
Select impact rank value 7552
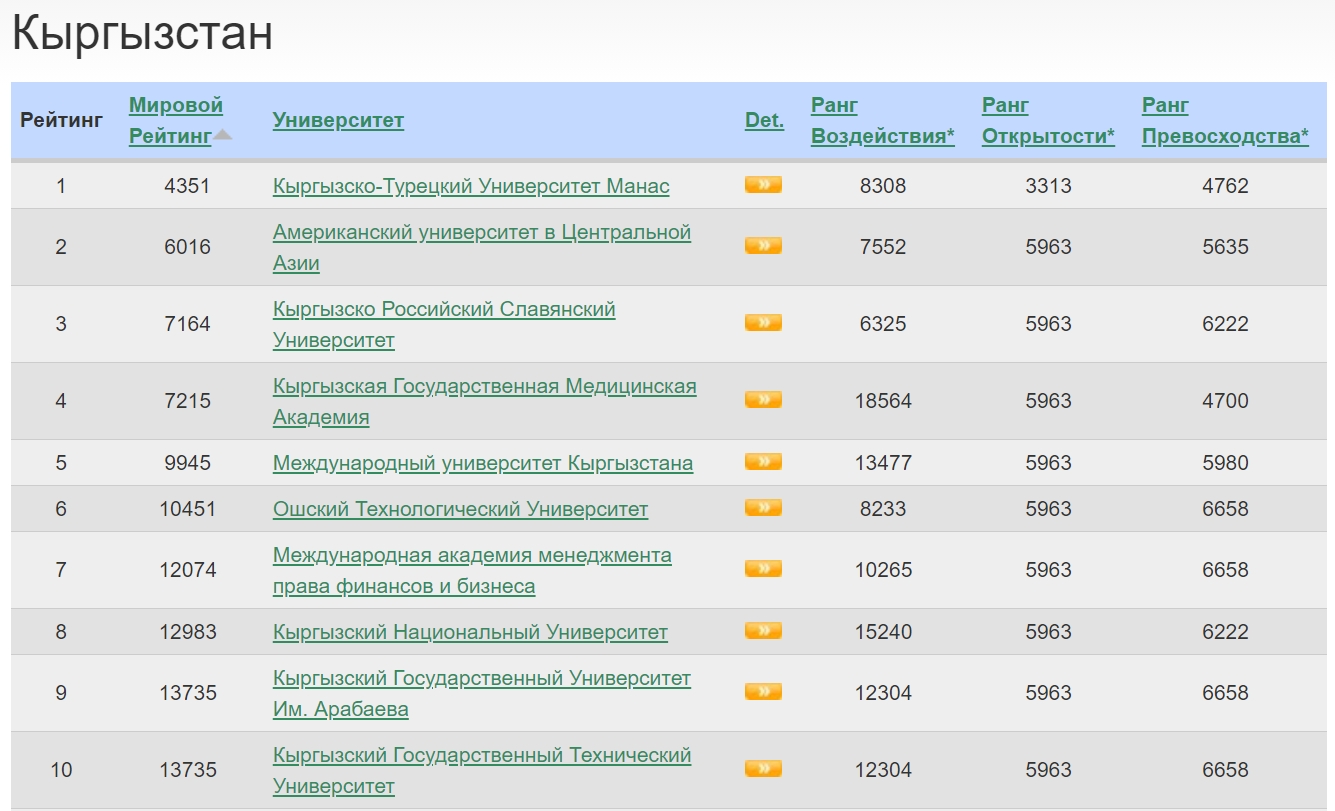tap(883, 247)
